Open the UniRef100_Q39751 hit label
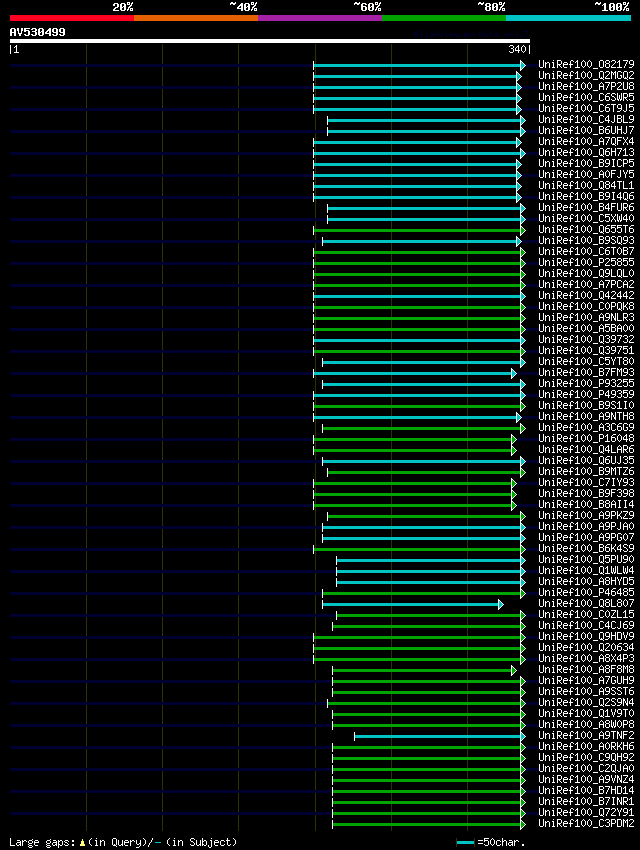 point(586,350)
